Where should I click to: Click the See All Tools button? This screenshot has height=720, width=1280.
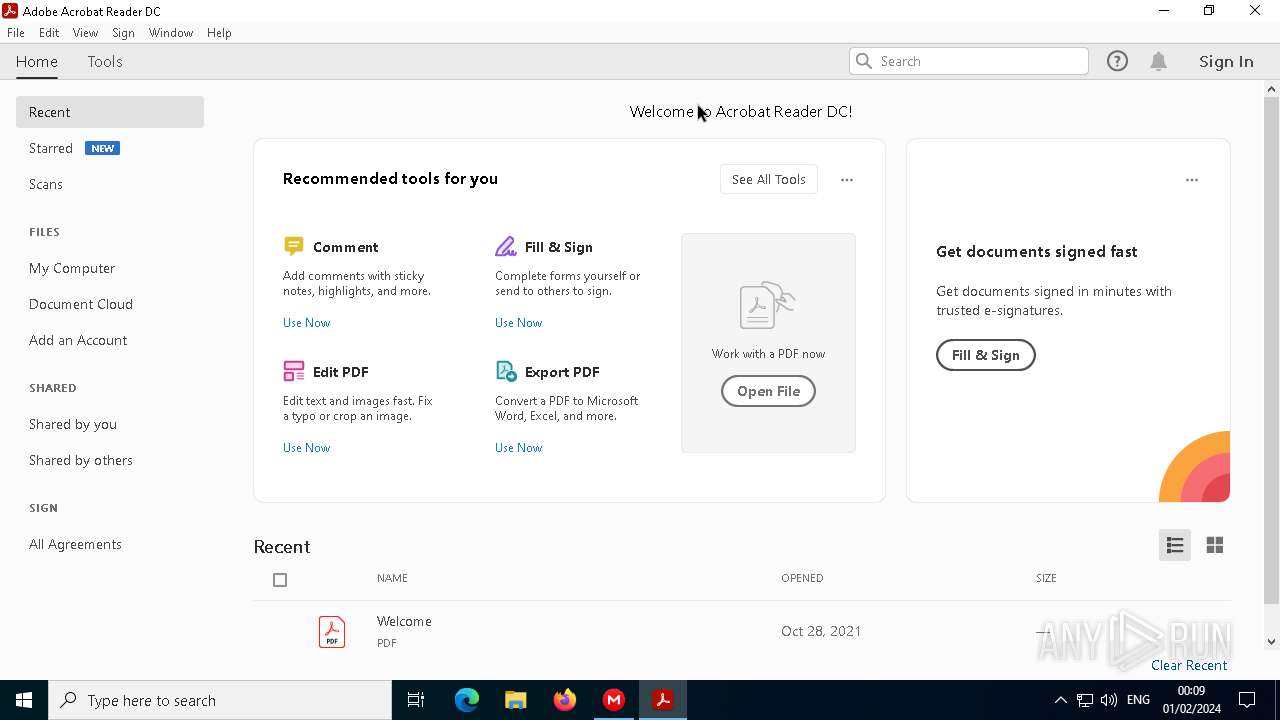click(769, 179)
